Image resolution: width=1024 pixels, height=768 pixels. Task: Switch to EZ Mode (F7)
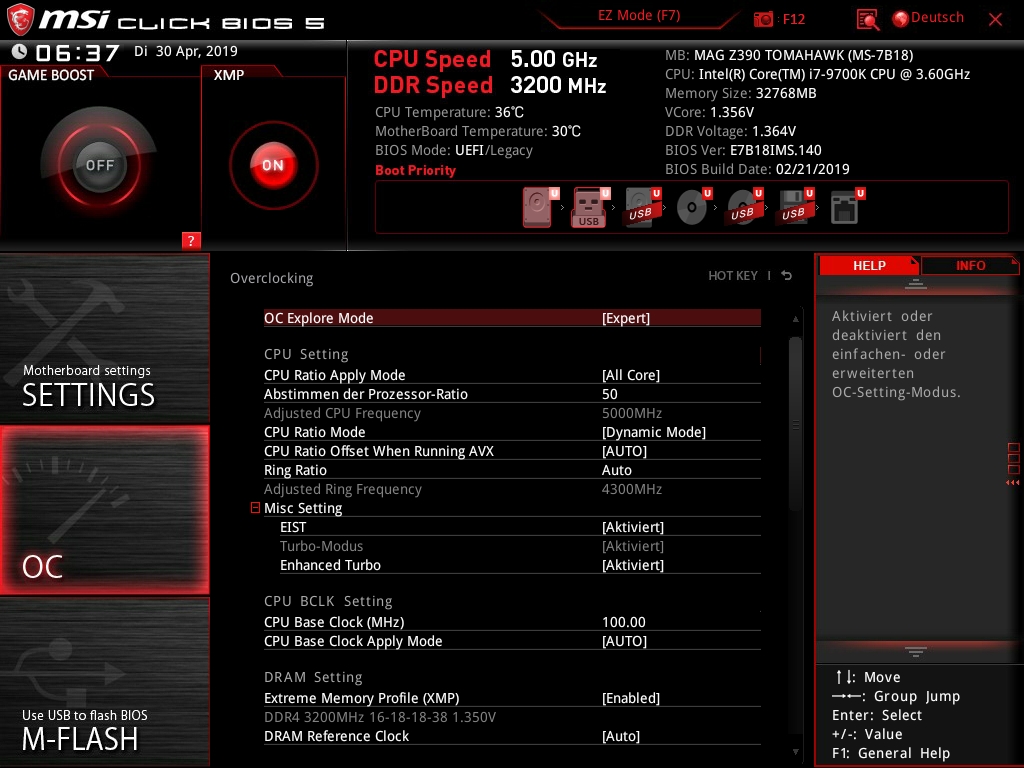click(639, 16)
